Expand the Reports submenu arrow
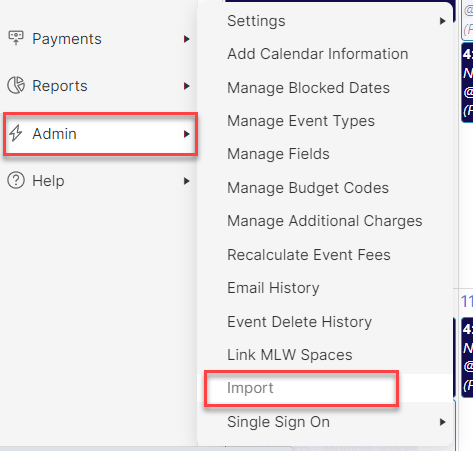 point(187,86)
